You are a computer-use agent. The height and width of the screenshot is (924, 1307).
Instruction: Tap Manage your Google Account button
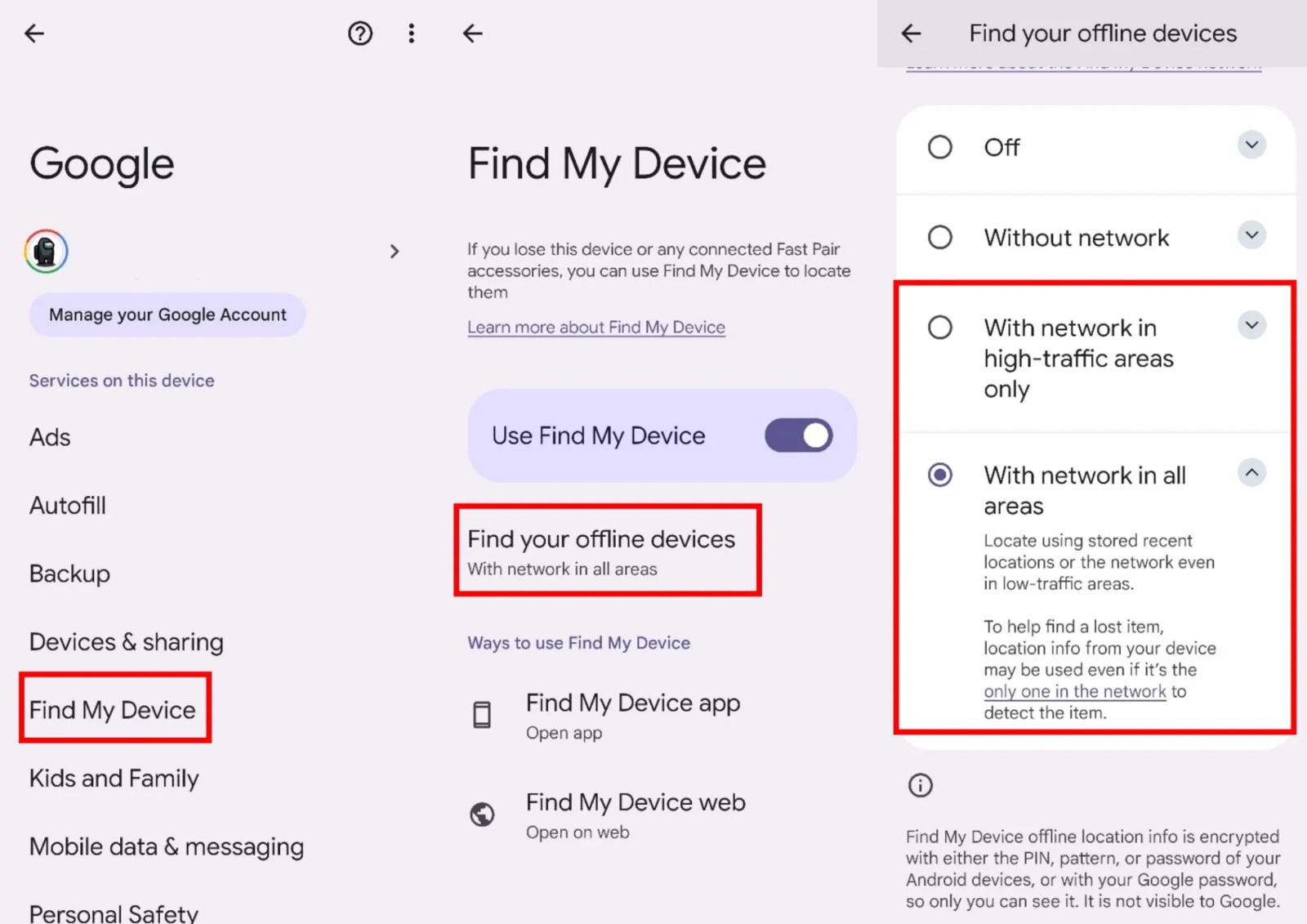pyautogui.click(x=167, y=315)
